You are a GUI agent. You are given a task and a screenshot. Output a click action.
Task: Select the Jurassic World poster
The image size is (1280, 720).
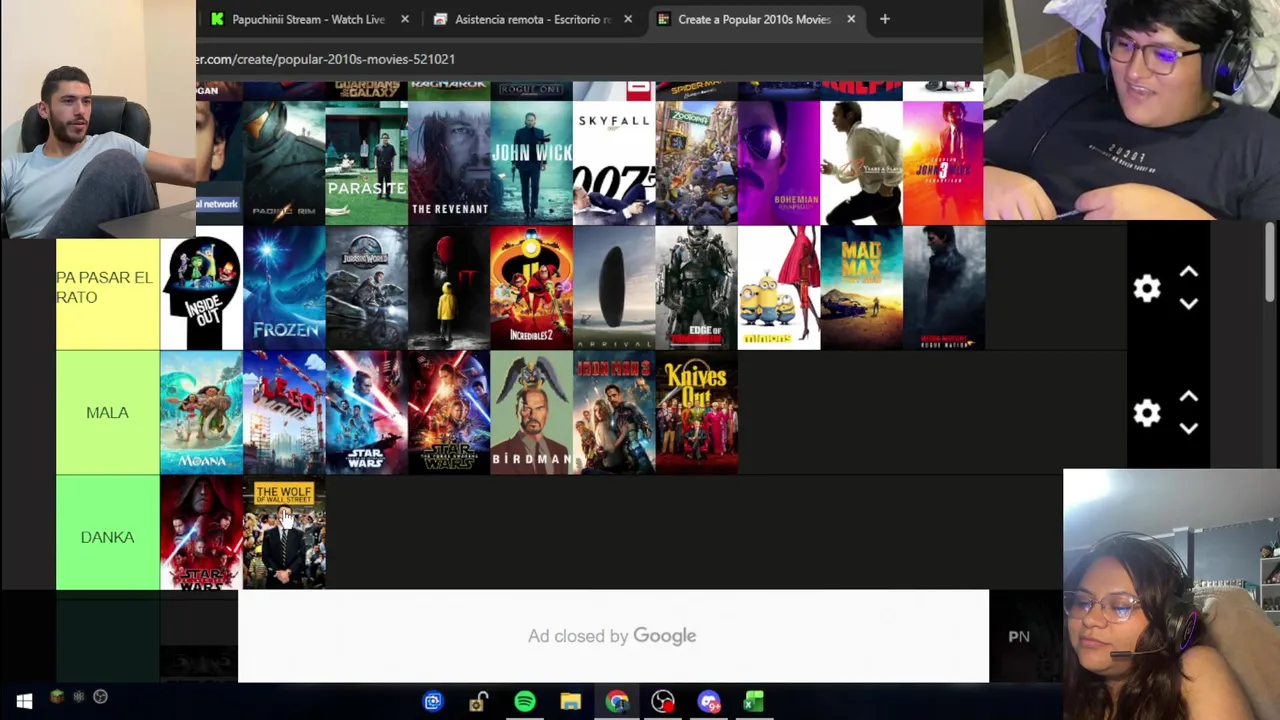click(x=366, y=288)
